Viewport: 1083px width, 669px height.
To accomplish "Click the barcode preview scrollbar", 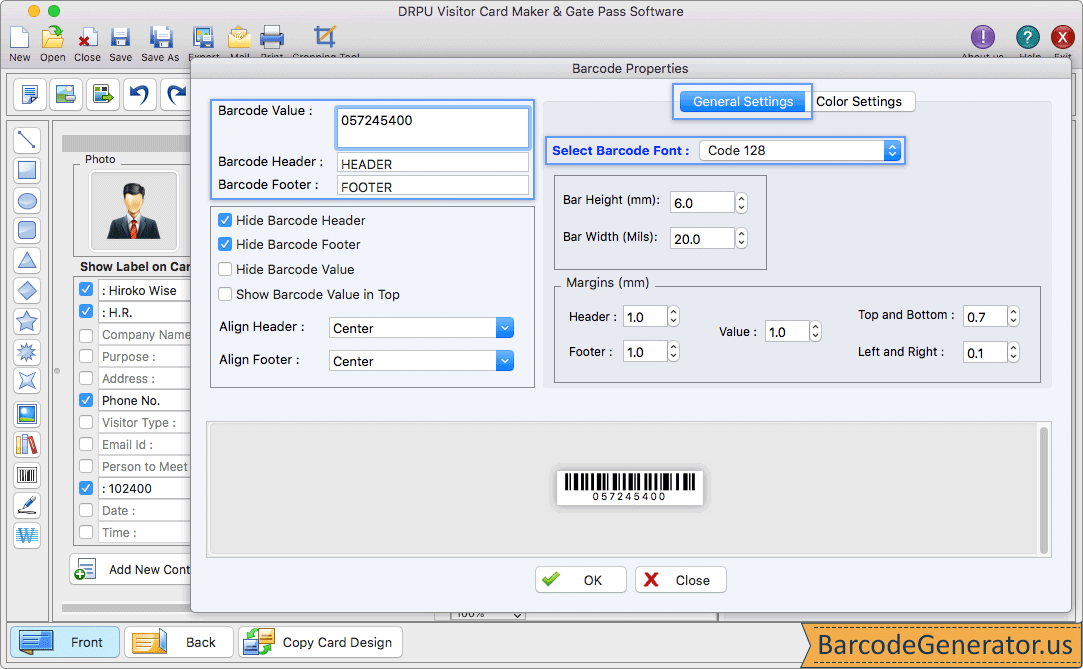I will [1044, 489].
